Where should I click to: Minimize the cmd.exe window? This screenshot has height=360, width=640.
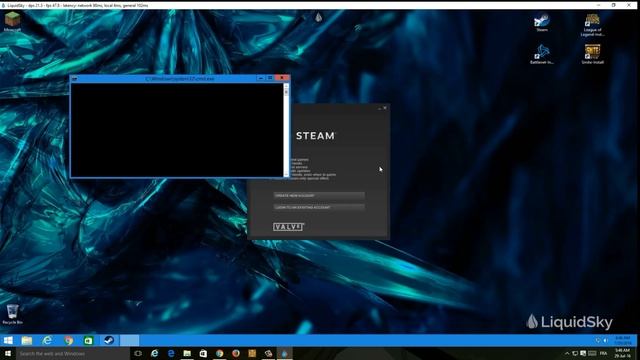[261, 78]
